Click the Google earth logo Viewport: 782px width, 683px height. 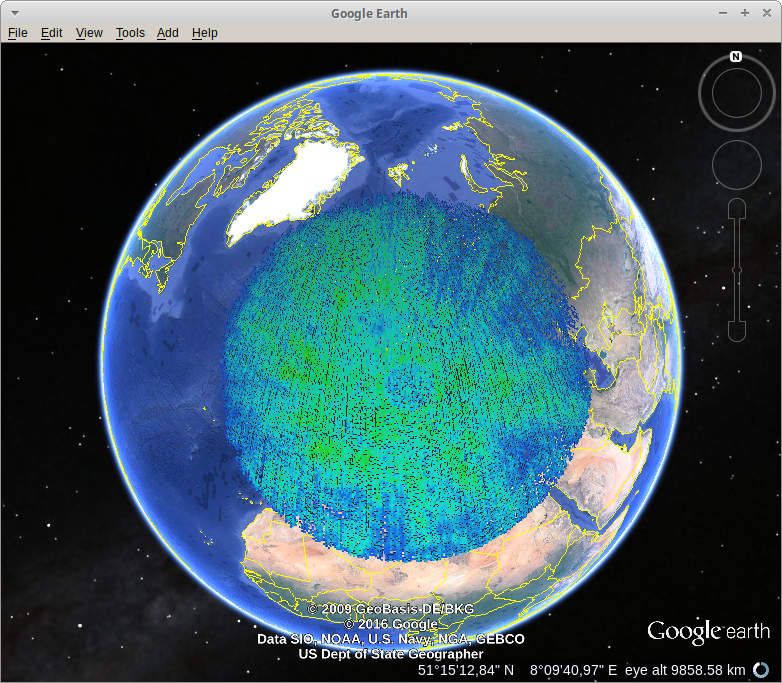point(708,632)
